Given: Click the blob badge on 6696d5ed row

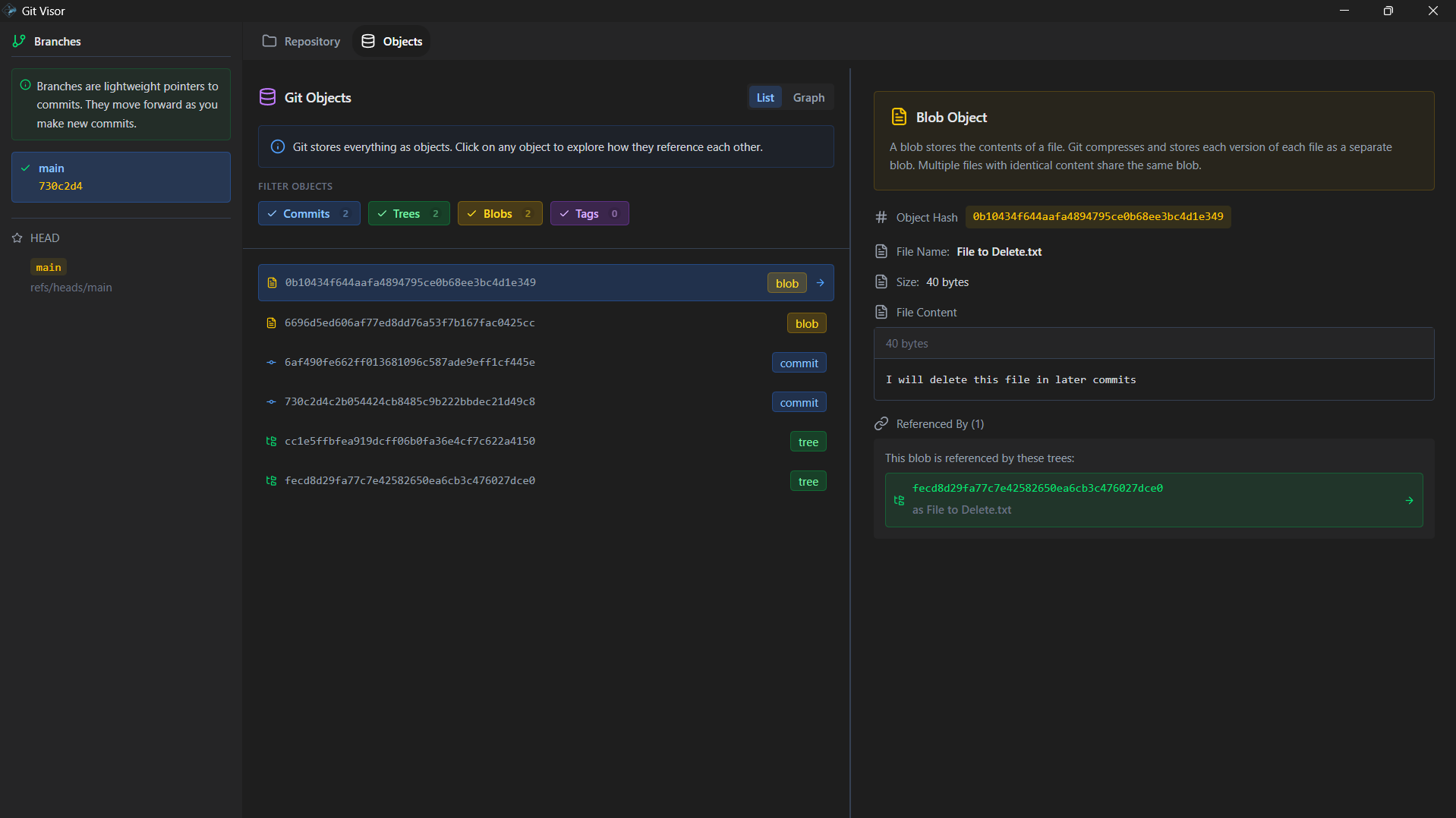Looking at the screenshot, I should (806, 323).
